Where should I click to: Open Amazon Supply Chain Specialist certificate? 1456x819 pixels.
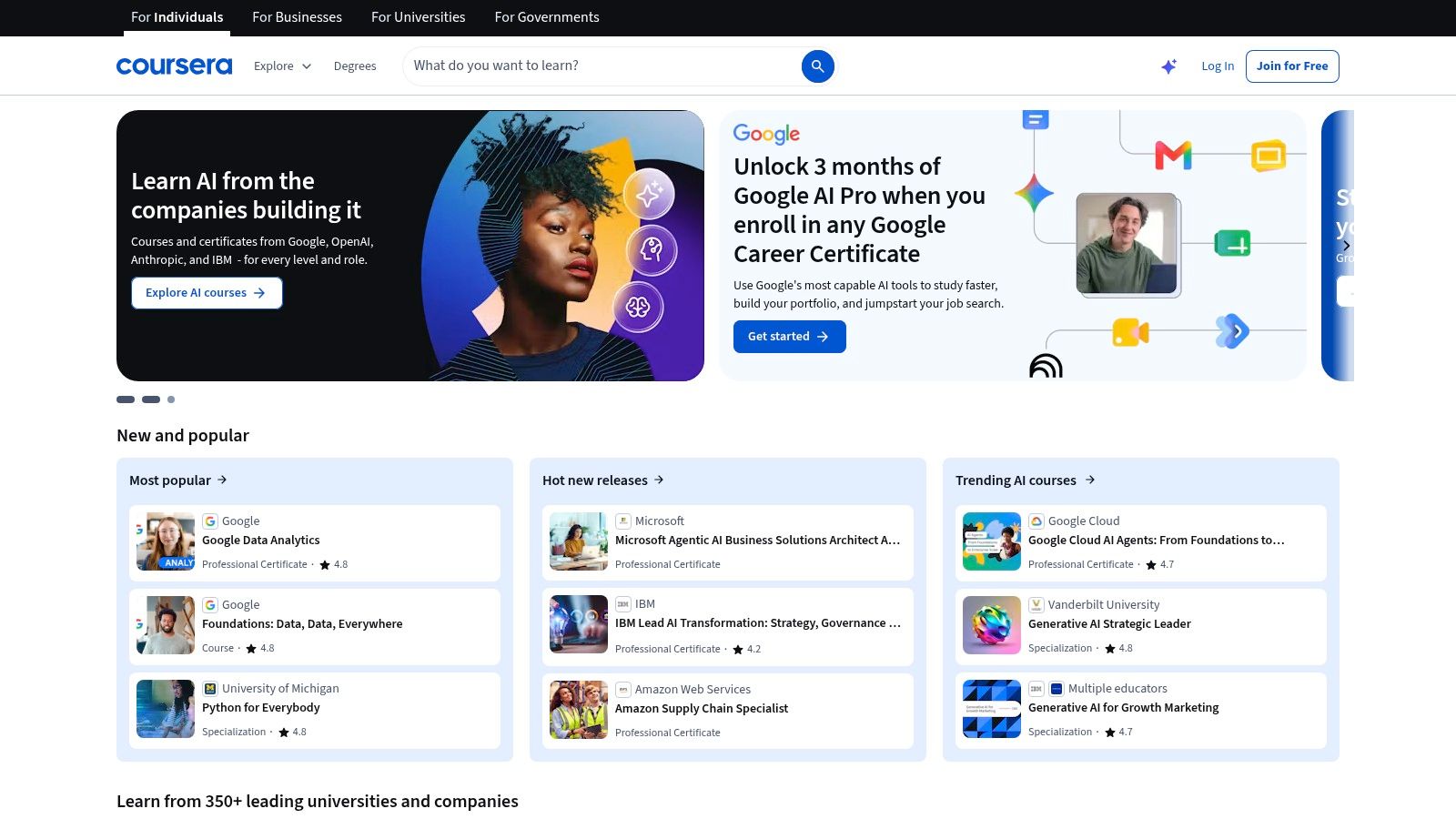tap(702, 709)
